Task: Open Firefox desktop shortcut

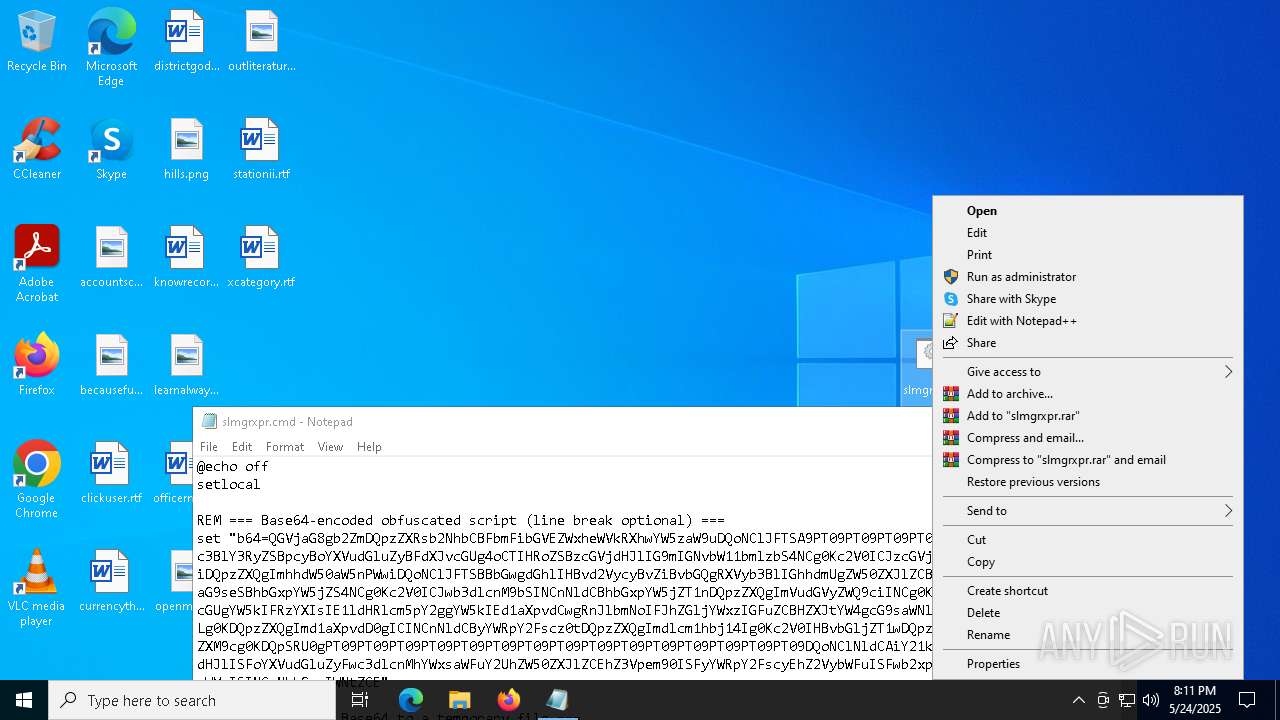Action: point(37,366)
